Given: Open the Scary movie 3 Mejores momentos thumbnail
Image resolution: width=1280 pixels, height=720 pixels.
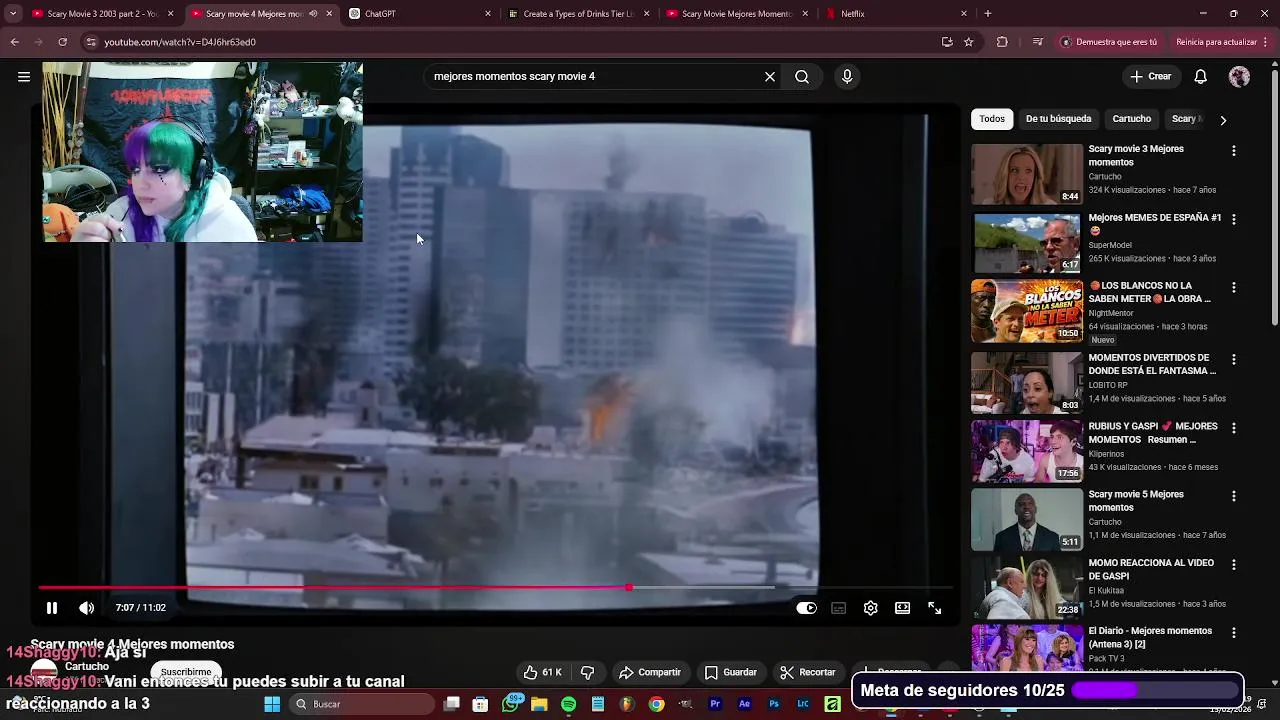Looking at the screenshot, I should pyautogui.click(x=1027, y=174).
